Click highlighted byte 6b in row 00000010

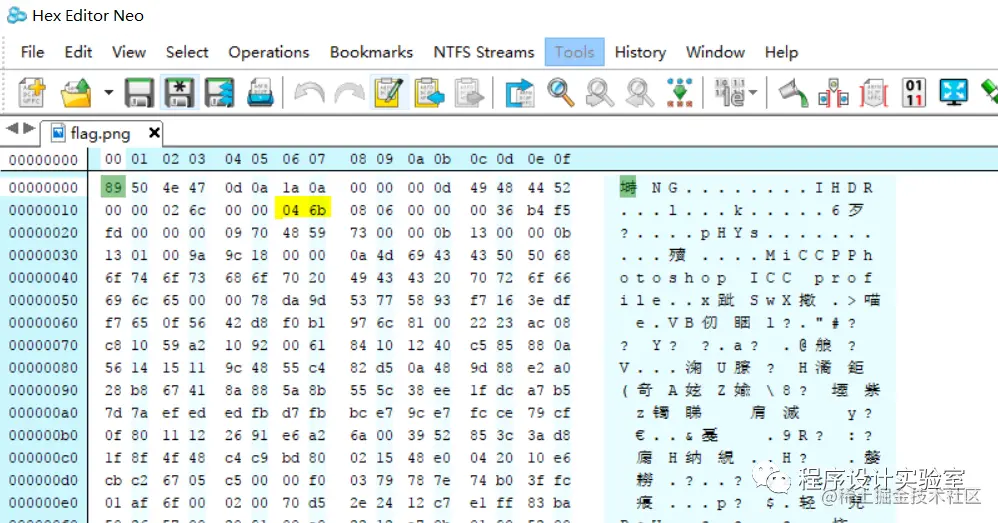[317, 211]
